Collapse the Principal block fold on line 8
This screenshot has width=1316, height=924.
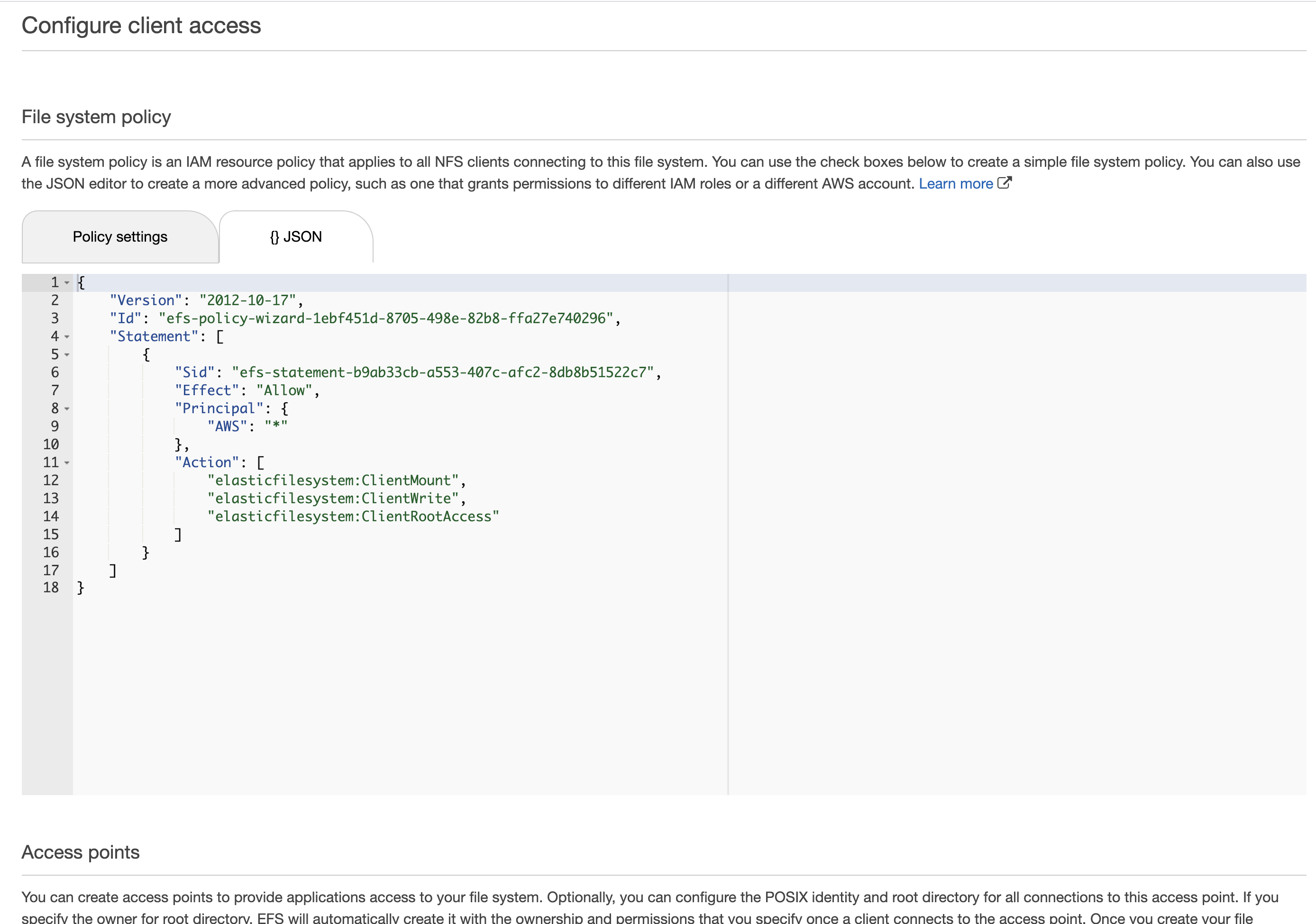point(67,409)
